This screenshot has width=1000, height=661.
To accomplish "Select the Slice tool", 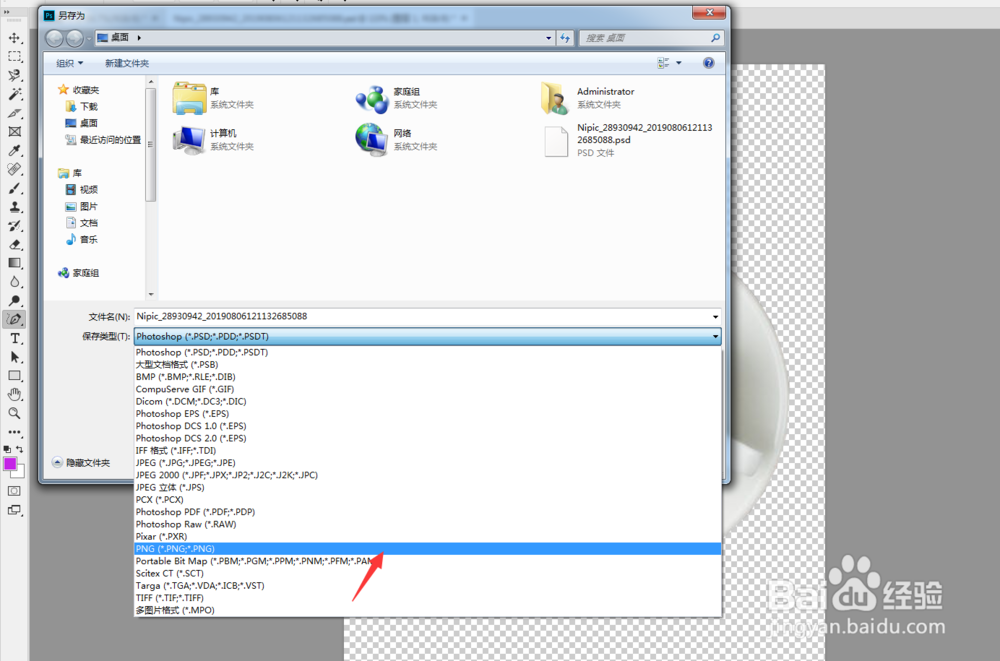I will (x=14, y=113).
